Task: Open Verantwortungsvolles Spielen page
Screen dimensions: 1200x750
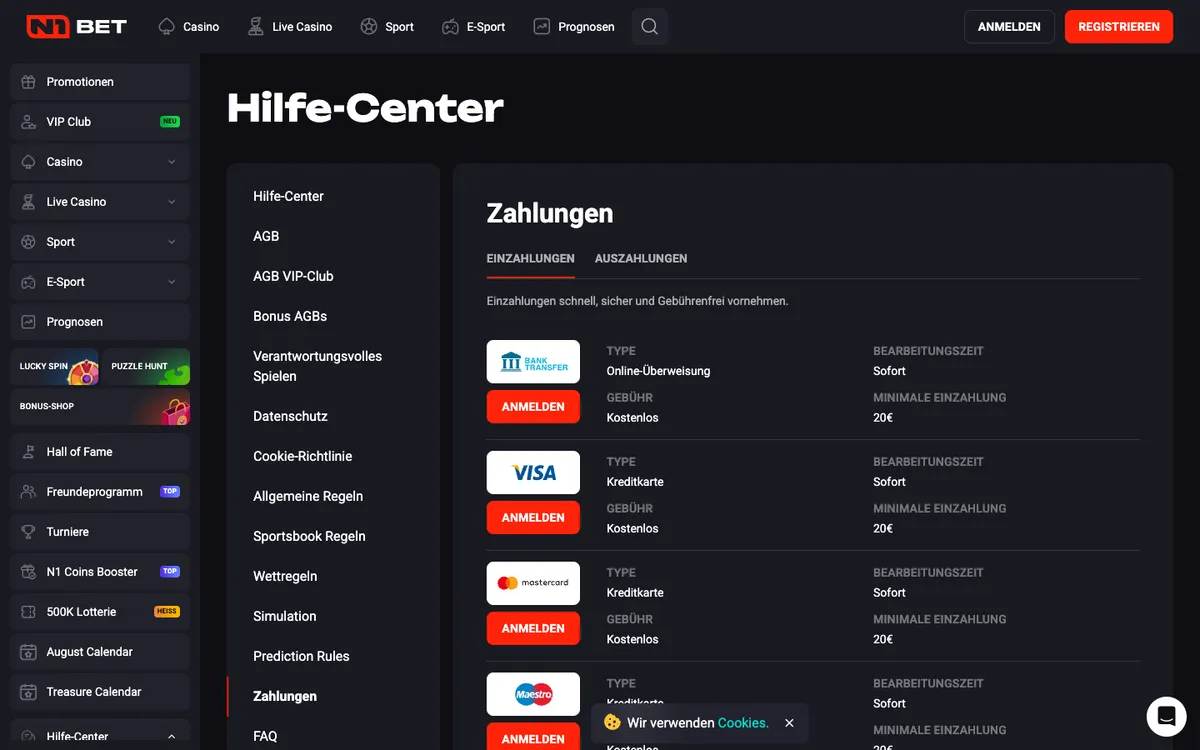Action: [317, 366]
